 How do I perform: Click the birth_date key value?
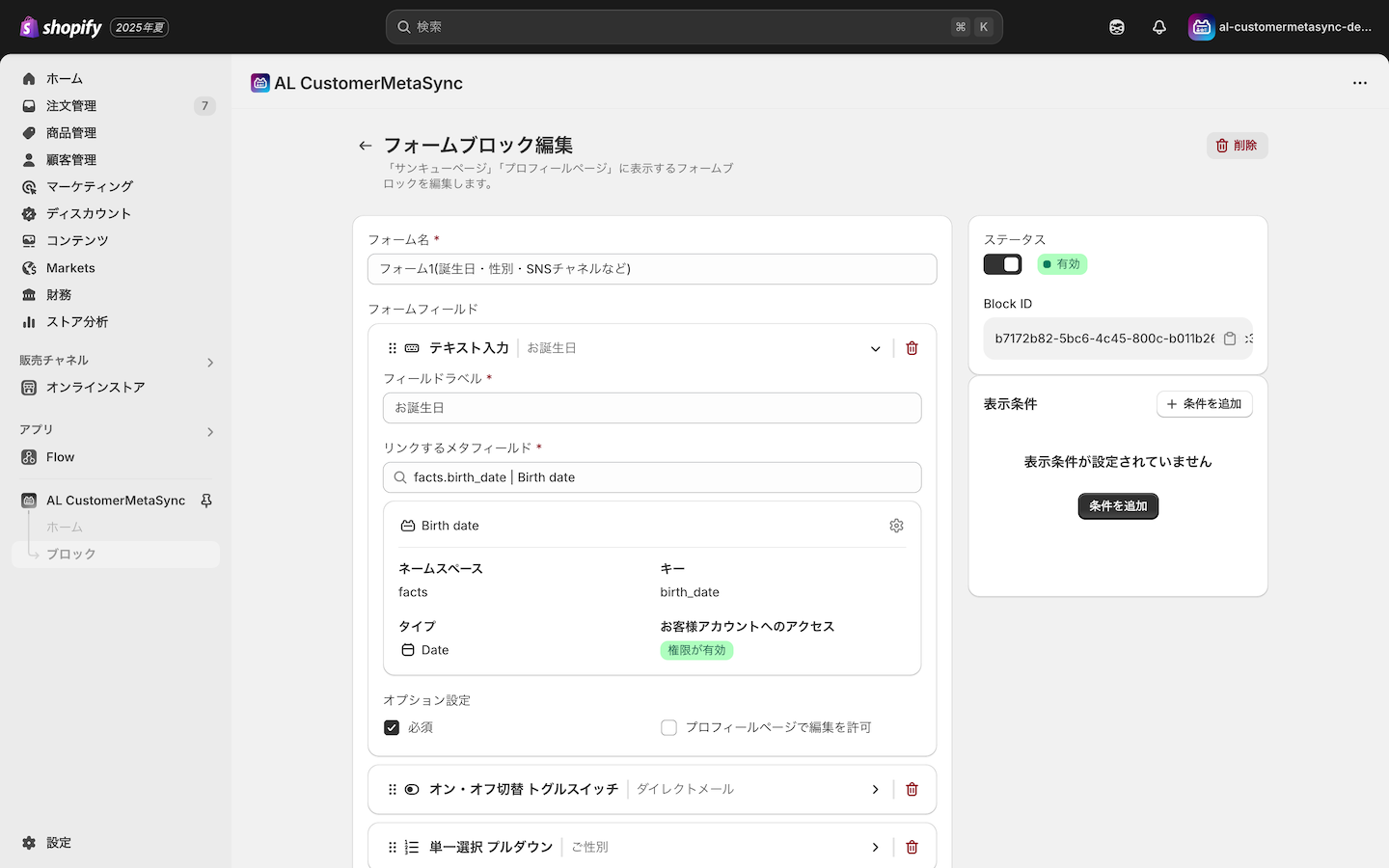point(690,592)
